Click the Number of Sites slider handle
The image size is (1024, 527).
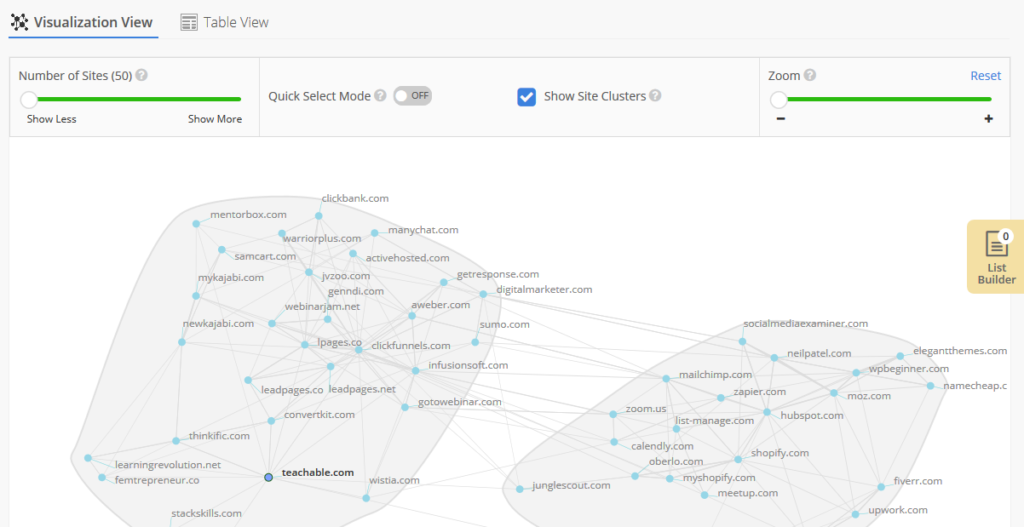(29, 99)
